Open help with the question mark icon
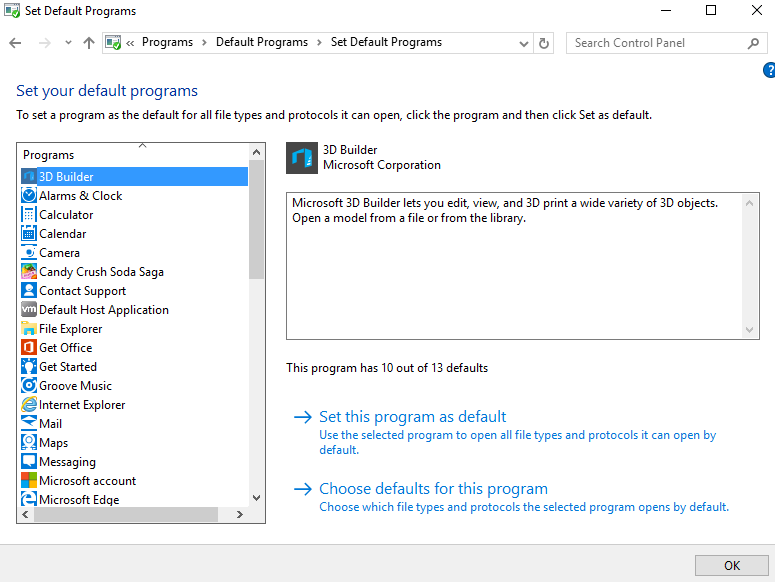The width and height of the screenshot is (775, 582). click(769, 70)
